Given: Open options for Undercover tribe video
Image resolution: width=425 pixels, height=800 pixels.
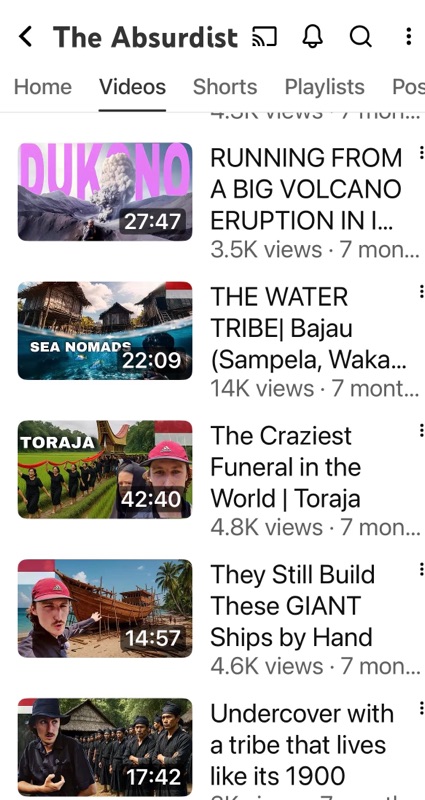Looking at the screenshot, I should [421, 708].
